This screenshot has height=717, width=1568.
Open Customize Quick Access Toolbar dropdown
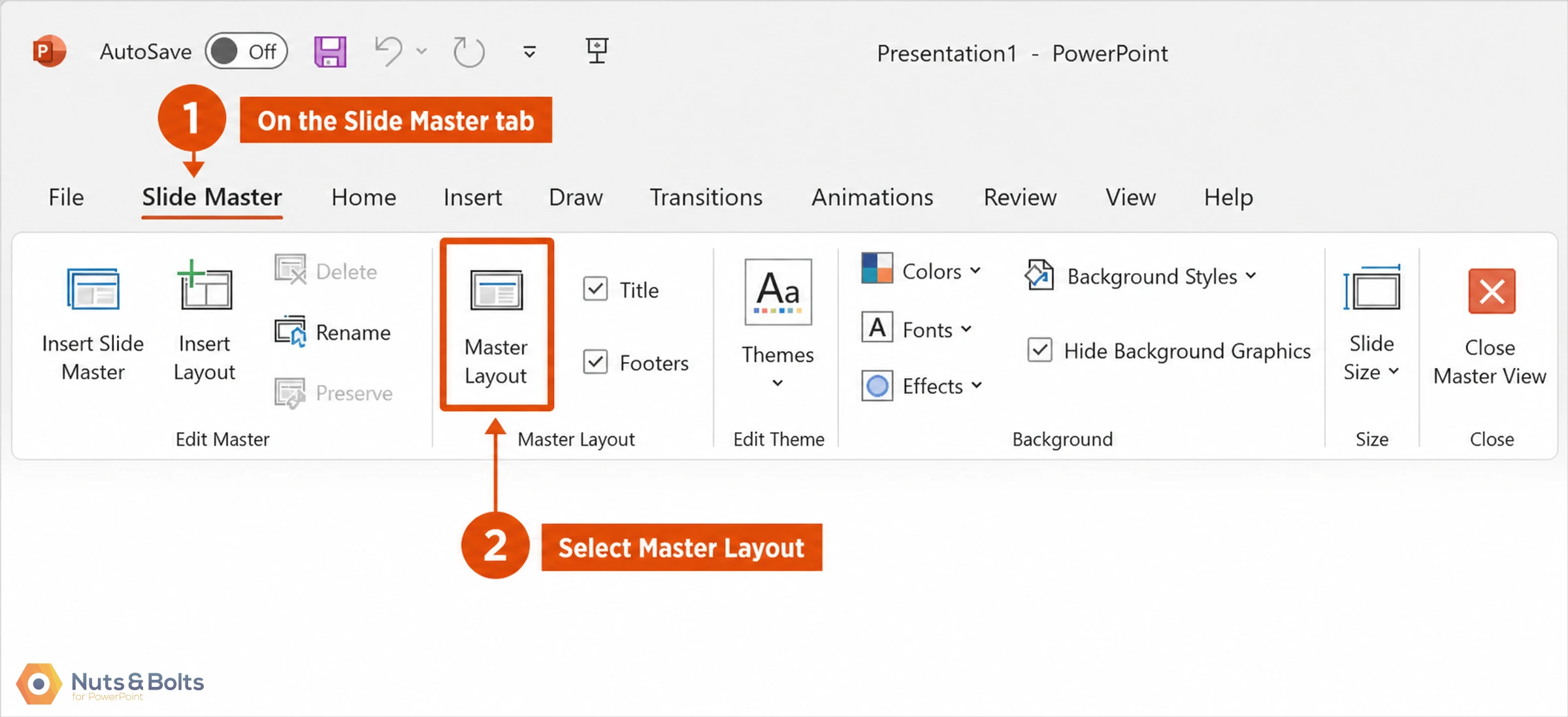pyautogui.click(x=530, y=51)
